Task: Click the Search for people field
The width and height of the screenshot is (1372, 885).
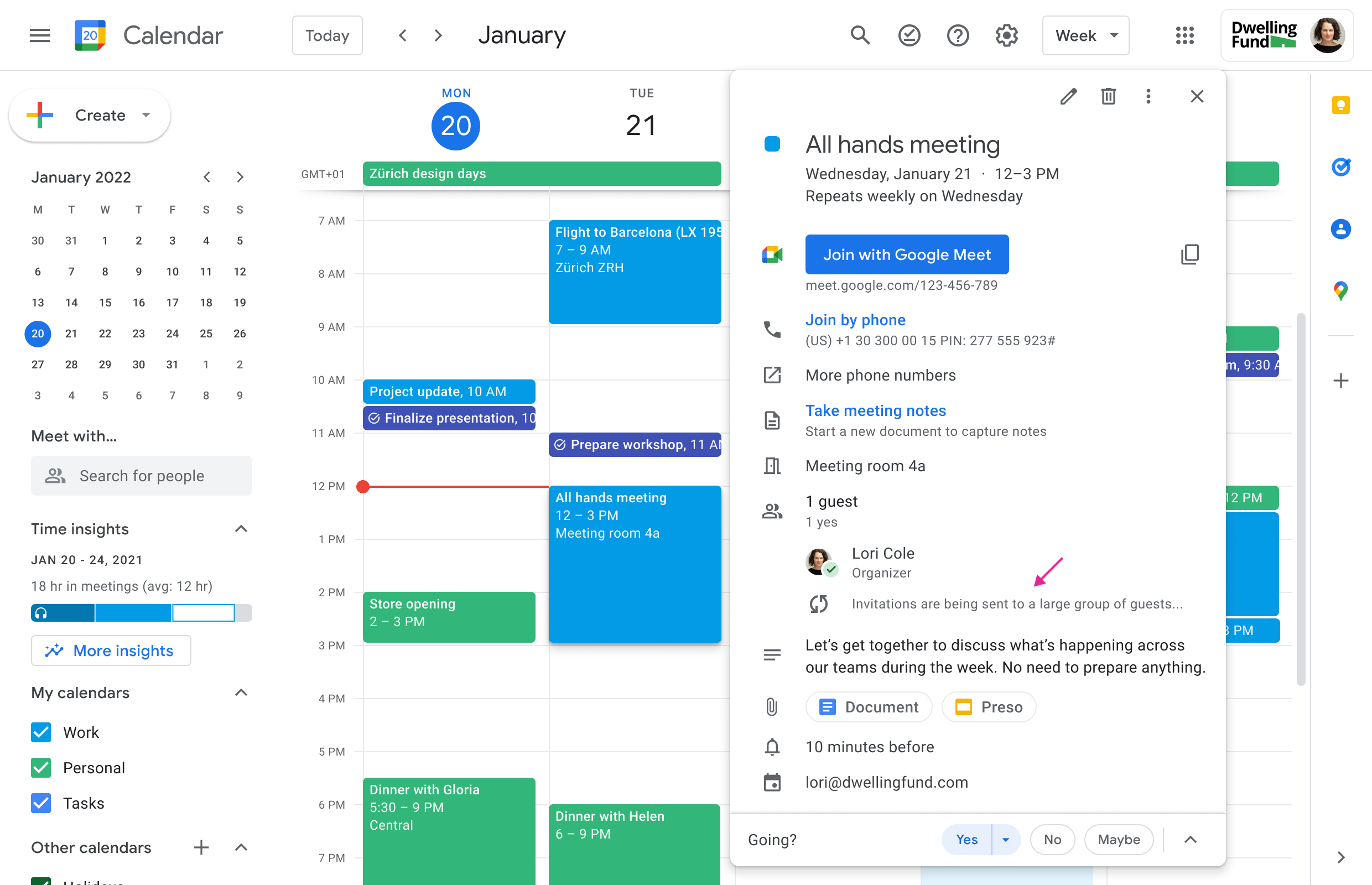Action: click(x=142, y=476)
